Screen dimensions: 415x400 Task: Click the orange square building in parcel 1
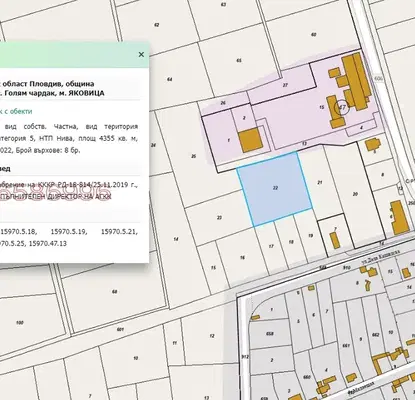point(250,140)
